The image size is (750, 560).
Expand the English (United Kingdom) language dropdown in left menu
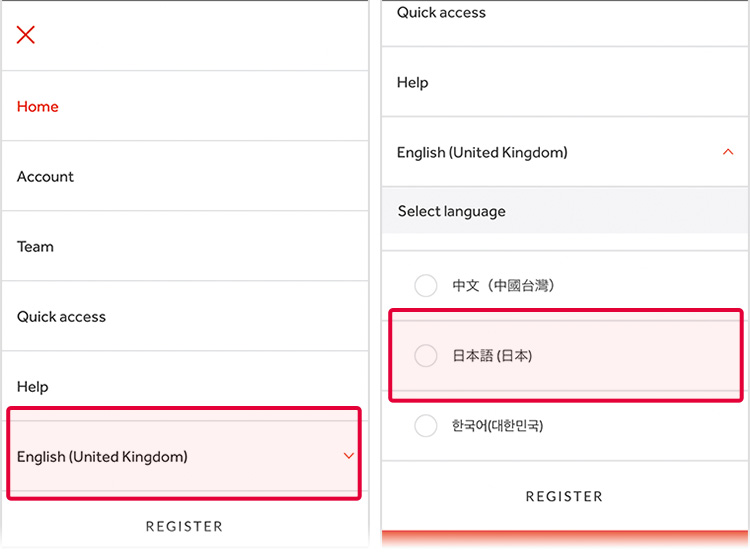click(x=185, y=456)
